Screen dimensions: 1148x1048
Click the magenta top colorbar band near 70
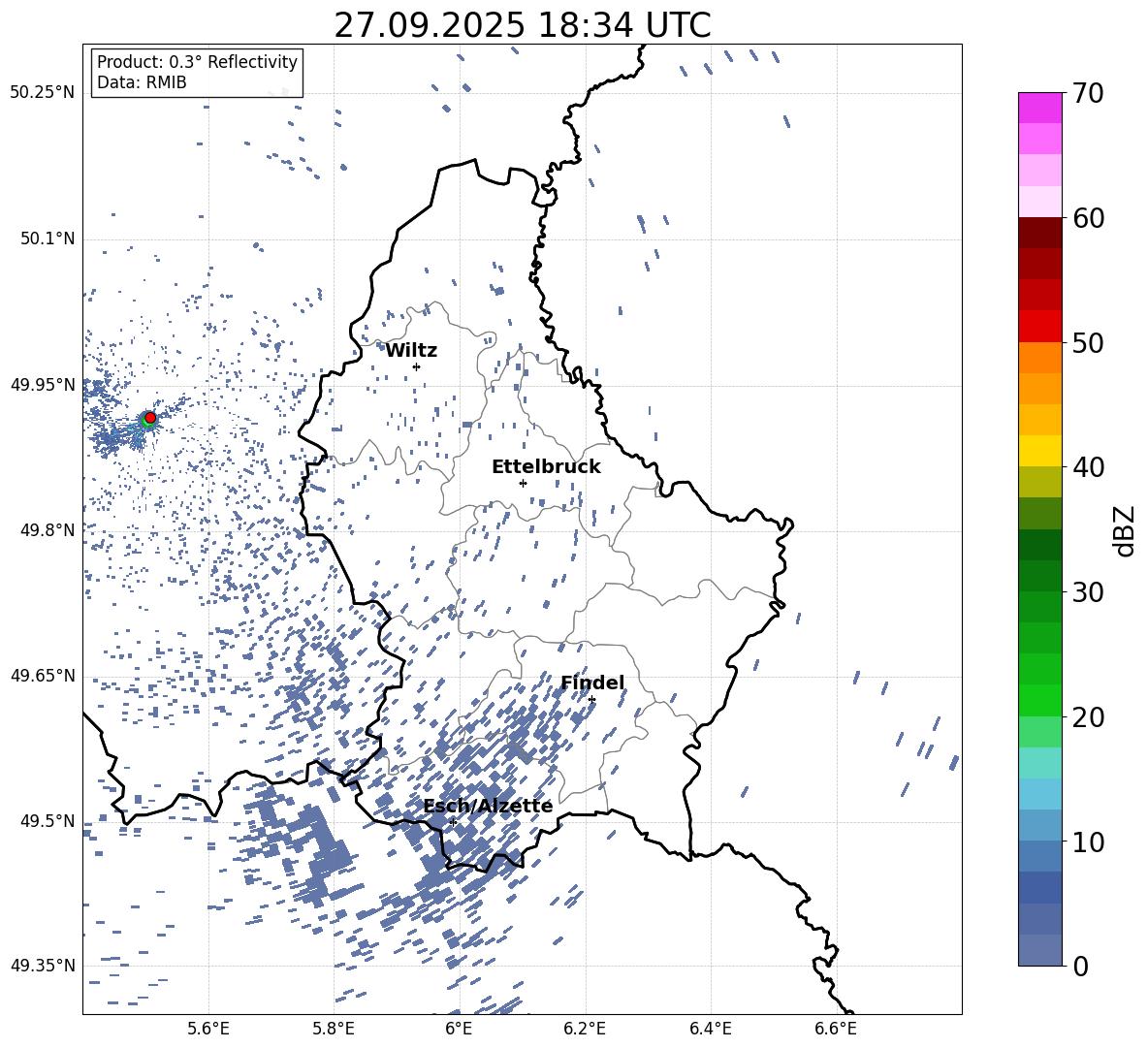click(x=1039, y=109)
